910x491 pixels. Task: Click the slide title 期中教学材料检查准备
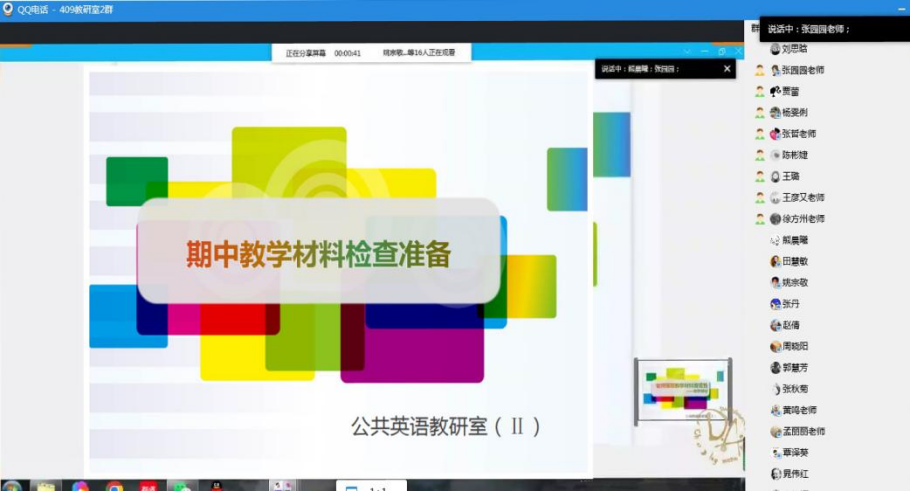coord(318,254)
